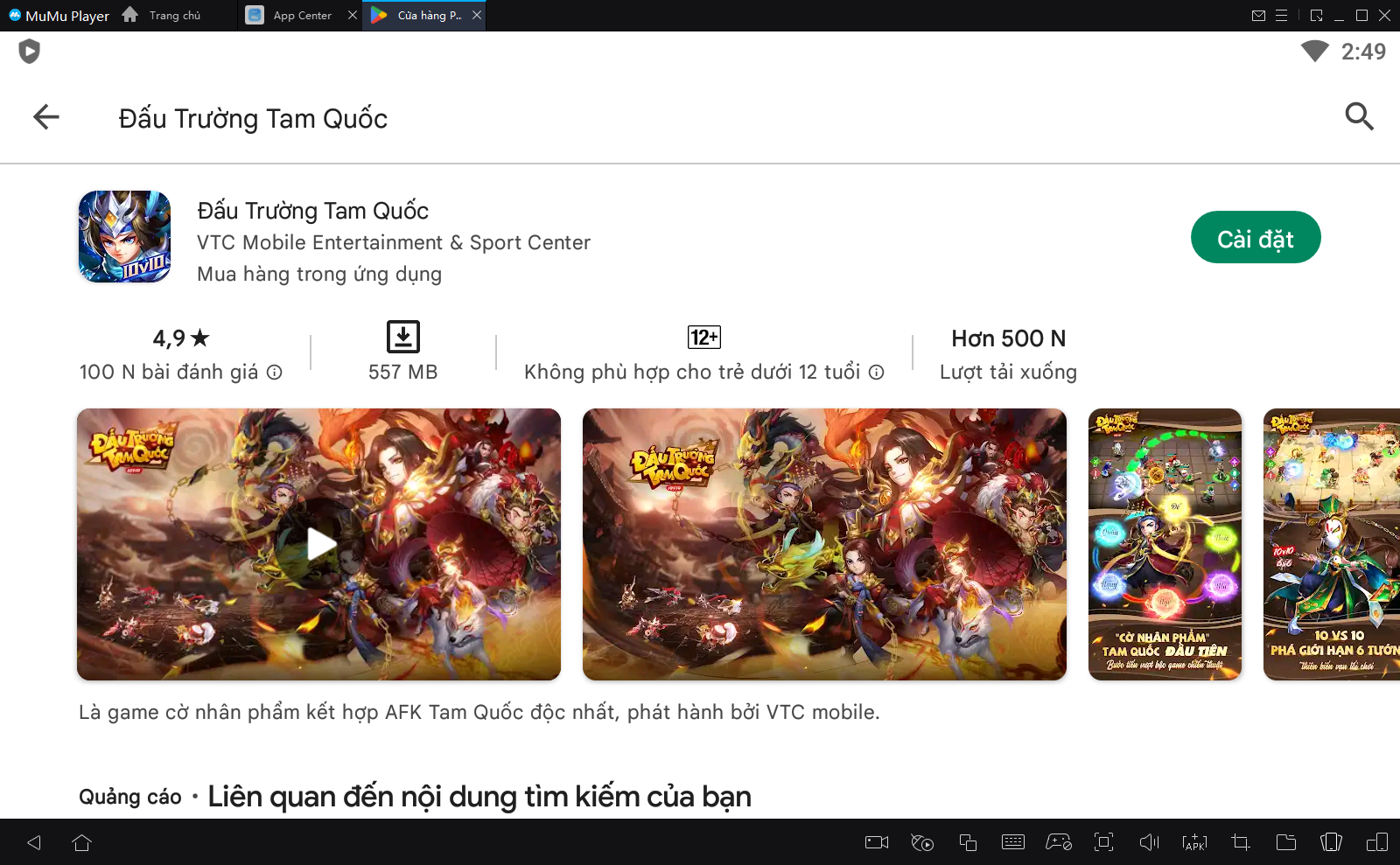
Task: Play the game trailer video
Action: [x=320, y=544]
